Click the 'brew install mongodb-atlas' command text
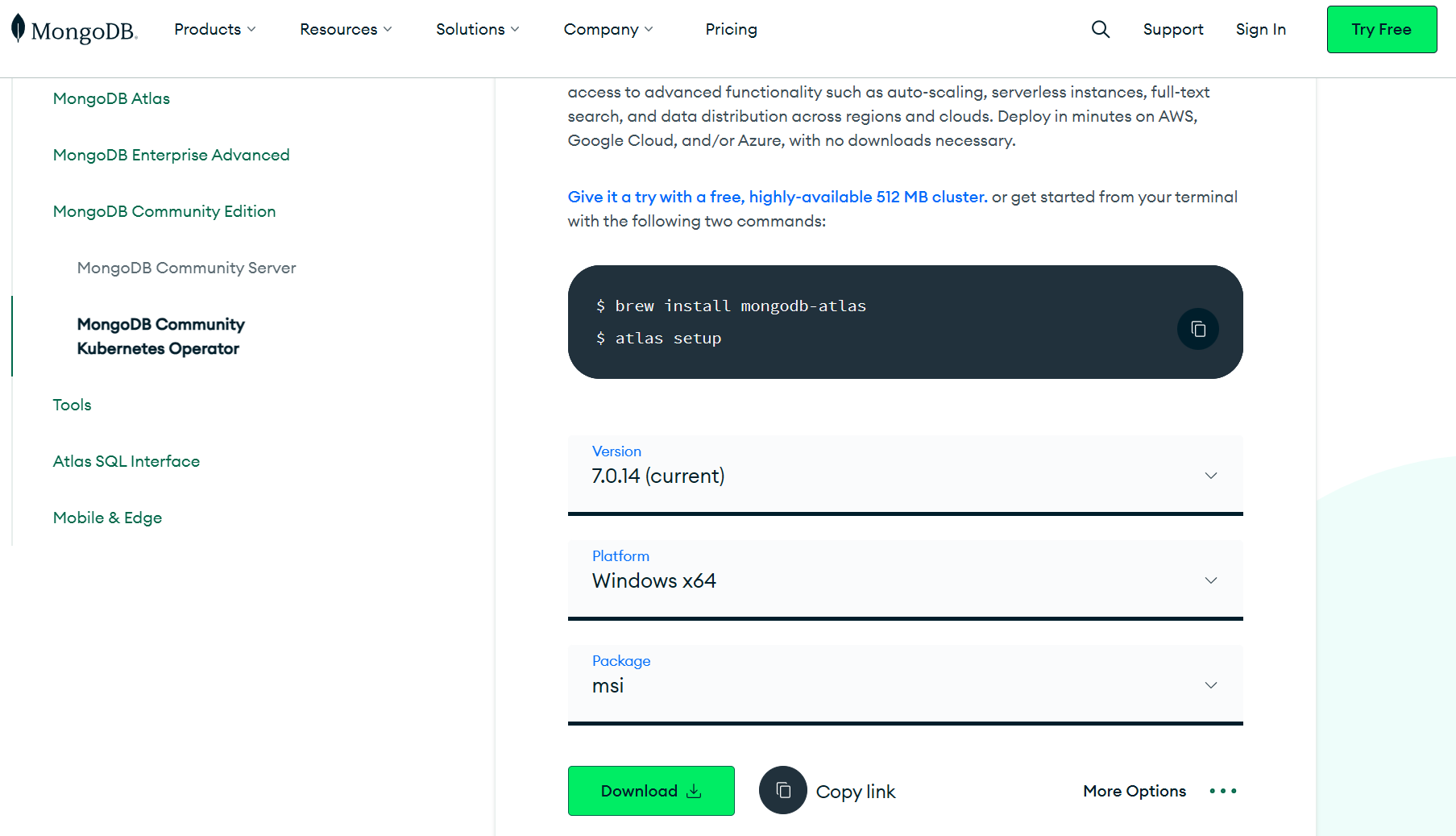1456x836 pixels. pyautogui.click(x=740, y=306)
